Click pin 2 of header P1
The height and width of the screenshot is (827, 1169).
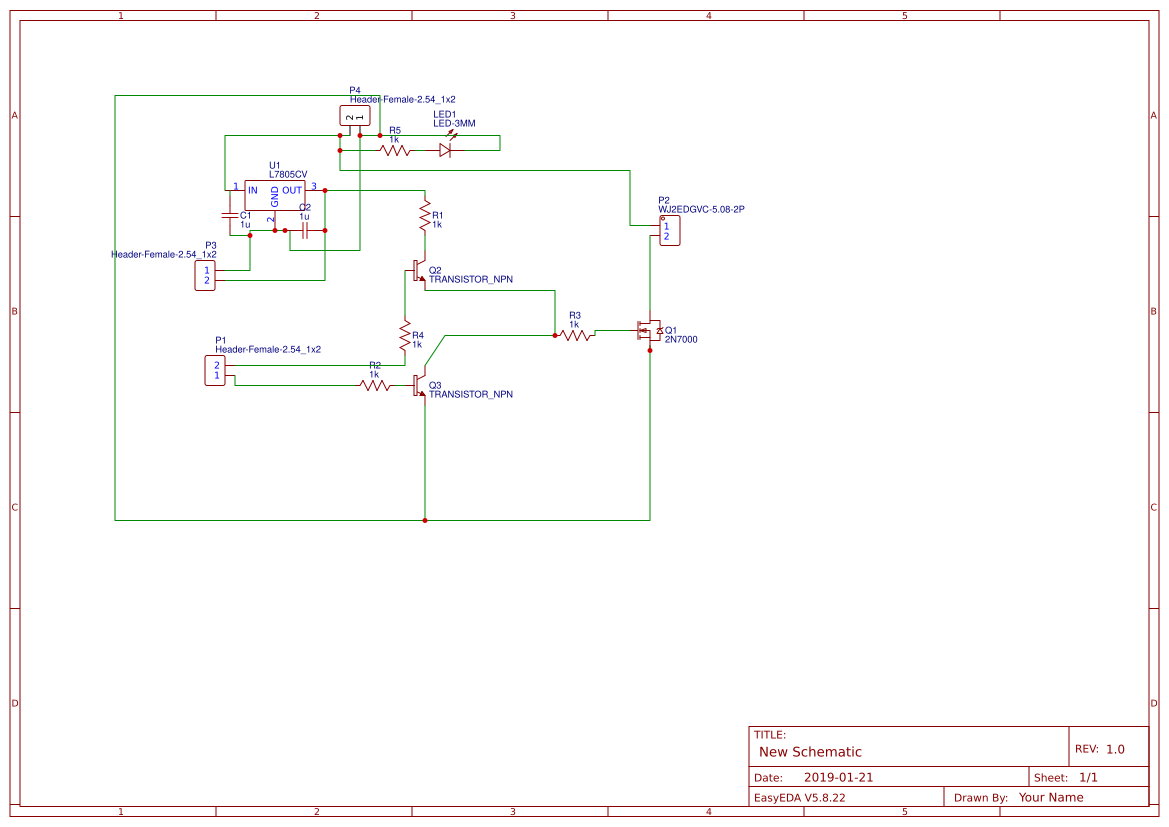tap(216, 364)
